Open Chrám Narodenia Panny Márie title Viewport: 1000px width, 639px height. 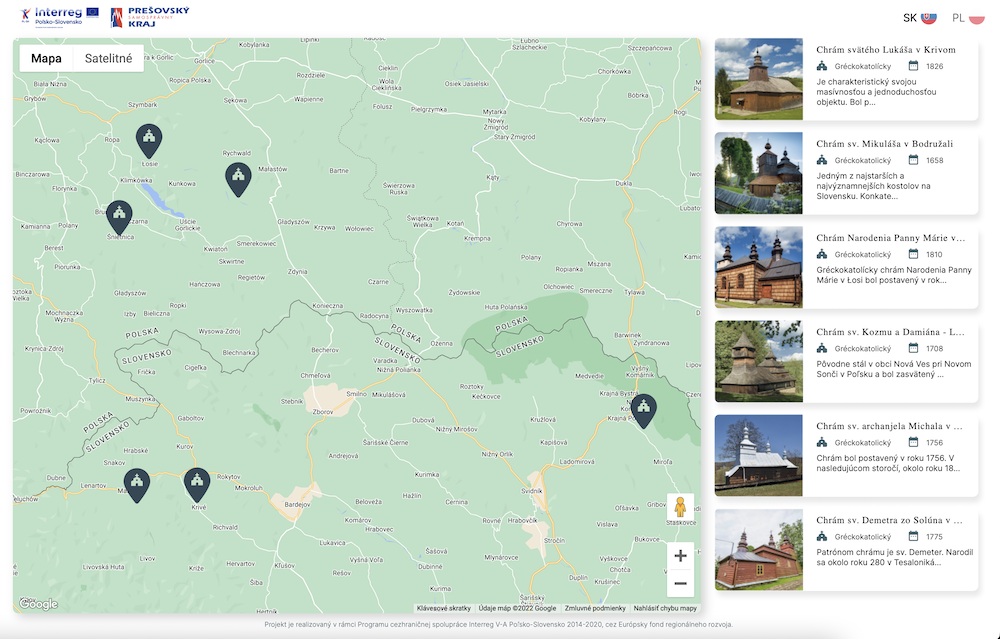click(x=890, y=238)
